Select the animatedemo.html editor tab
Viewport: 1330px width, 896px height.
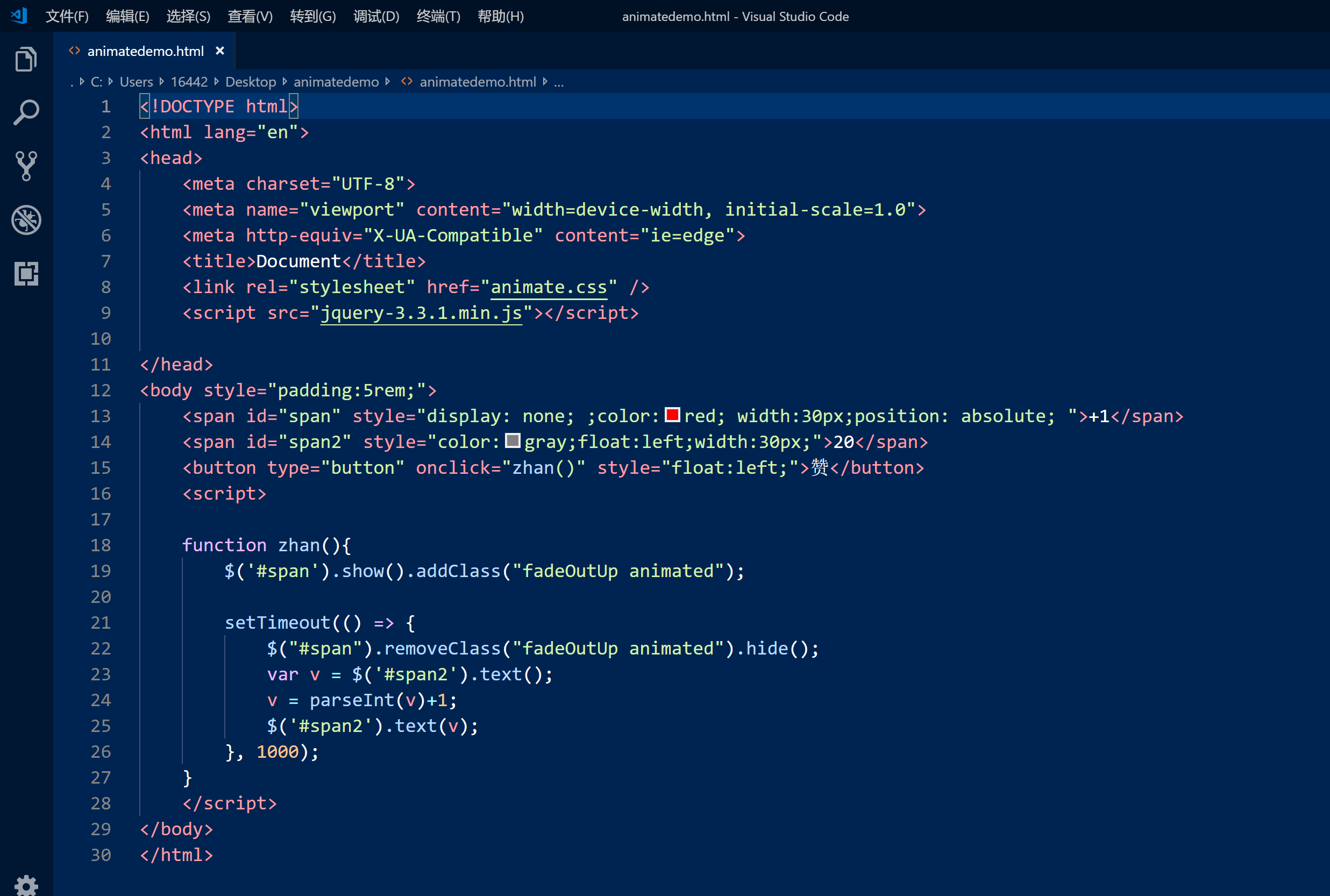pos(145,51)
